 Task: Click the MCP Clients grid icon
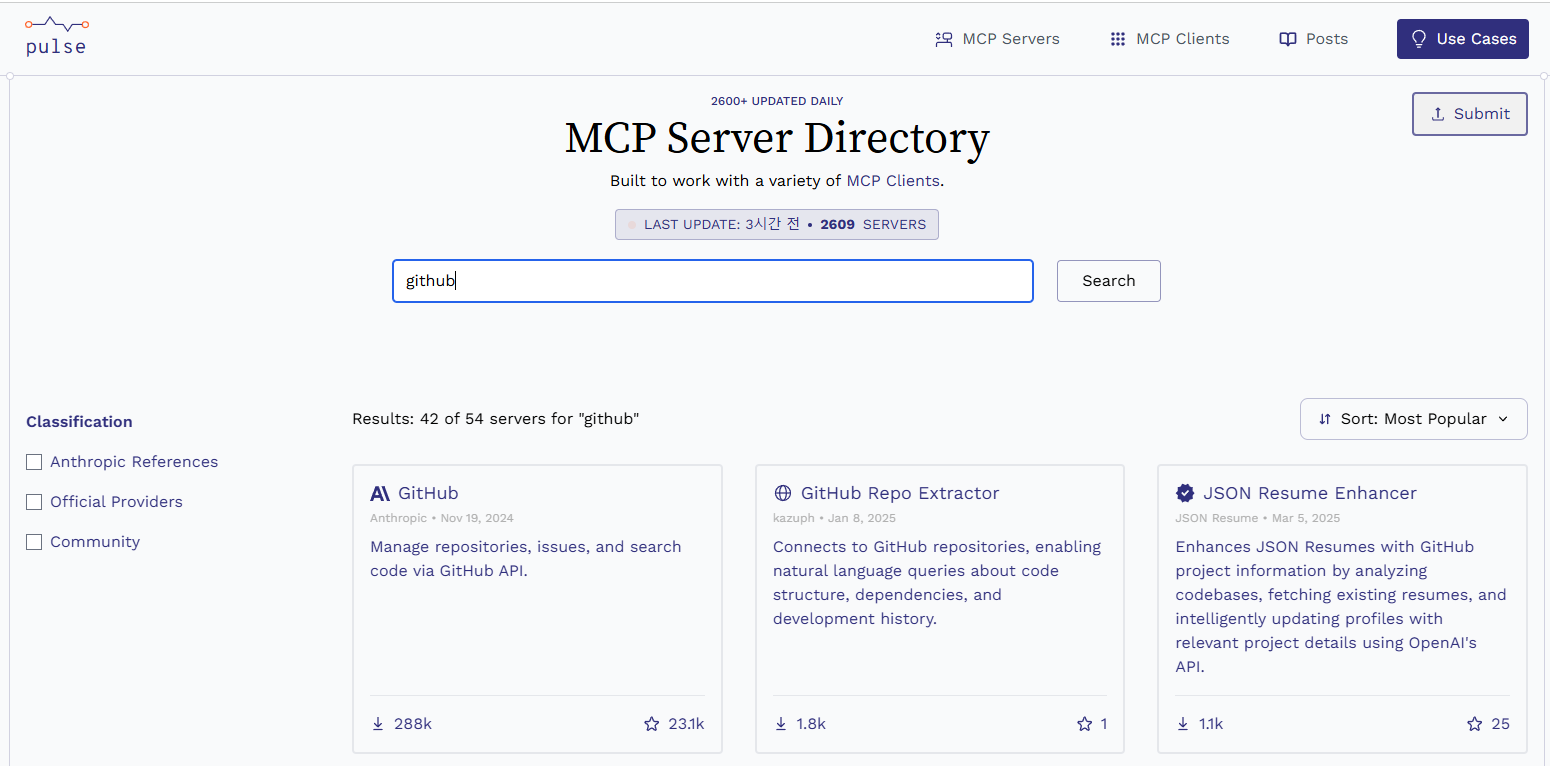coord(1118,39)
